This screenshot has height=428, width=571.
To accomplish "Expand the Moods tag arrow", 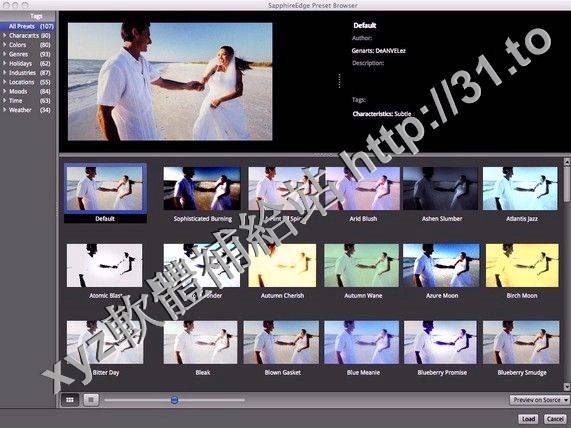I will click(x=4, y=91).
